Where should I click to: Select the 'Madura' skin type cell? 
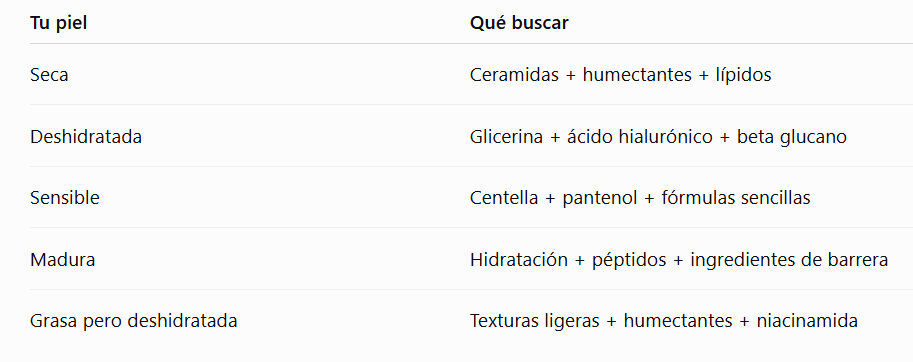[62, 260]
